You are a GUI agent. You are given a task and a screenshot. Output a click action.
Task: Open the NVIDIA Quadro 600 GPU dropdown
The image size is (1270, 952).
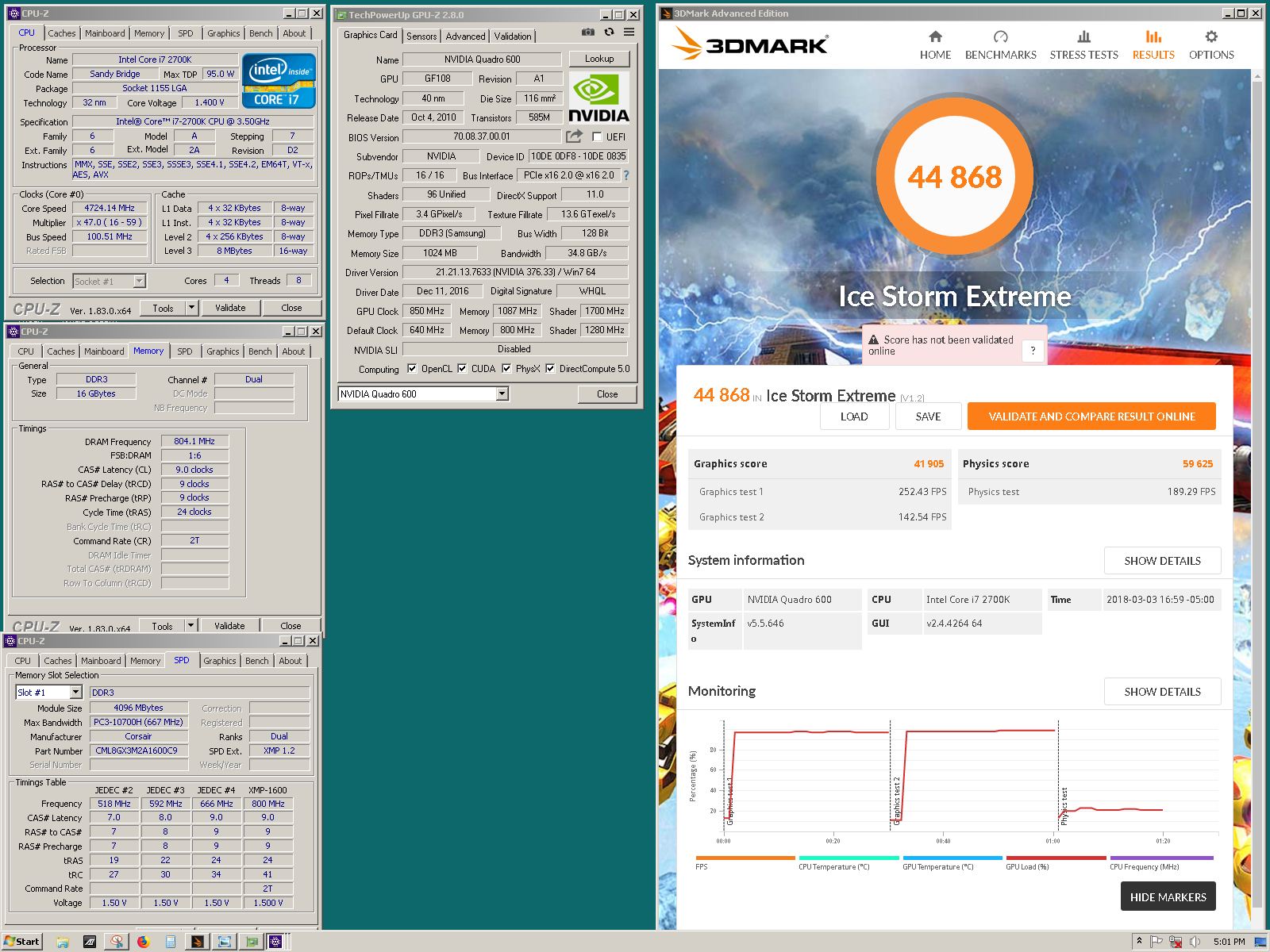click(502, 393)
